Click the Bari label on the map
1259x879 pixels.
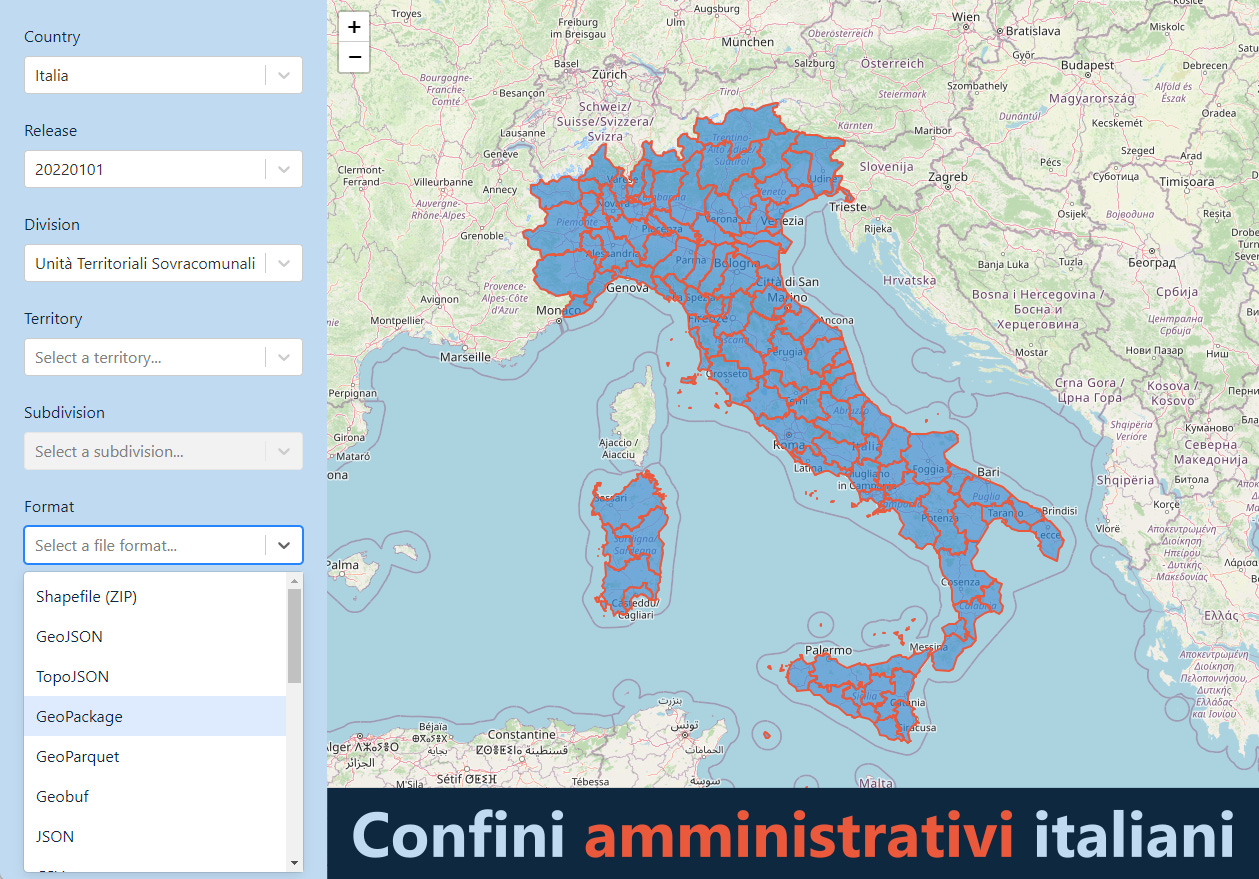point(989,471)
